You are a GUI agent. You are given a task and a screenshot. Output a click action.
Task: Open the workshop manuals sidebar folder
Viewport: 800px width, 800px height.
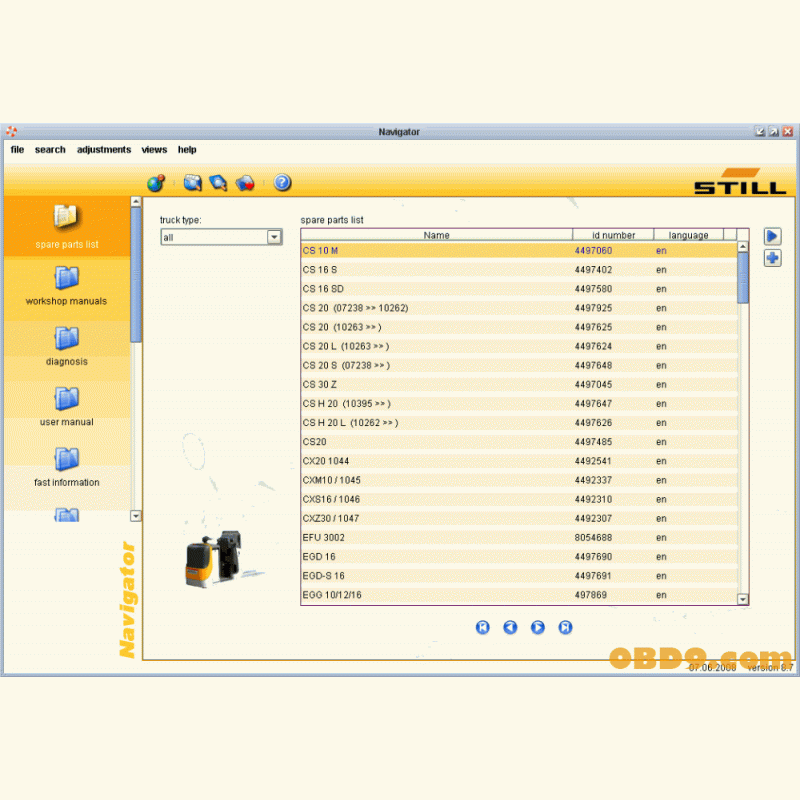67,286
